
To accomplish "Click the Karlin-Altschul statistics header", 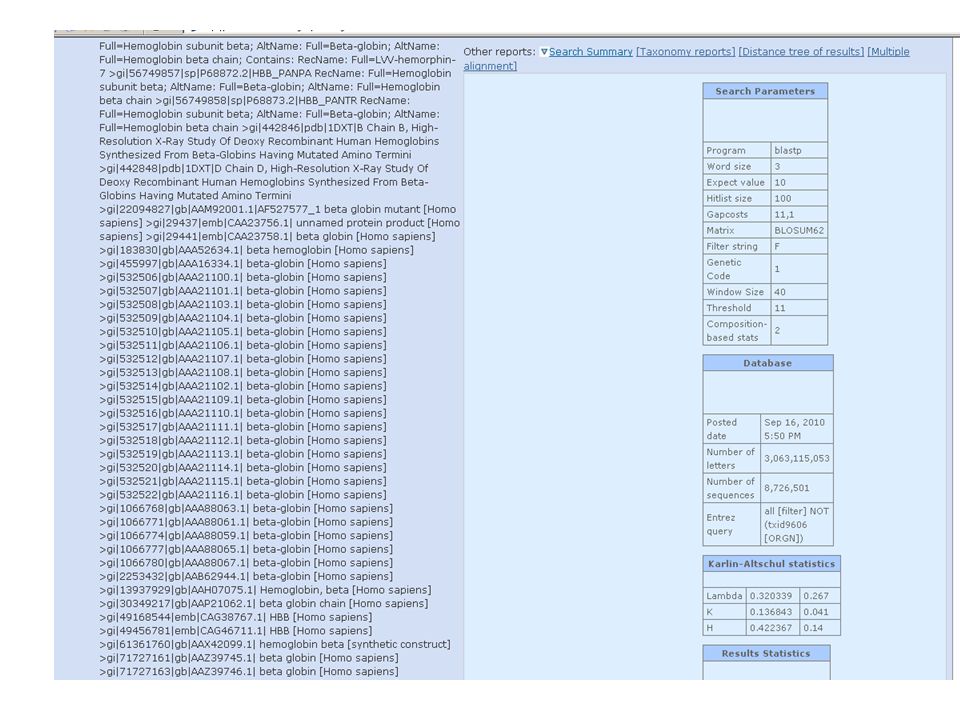I will point(771,564).
